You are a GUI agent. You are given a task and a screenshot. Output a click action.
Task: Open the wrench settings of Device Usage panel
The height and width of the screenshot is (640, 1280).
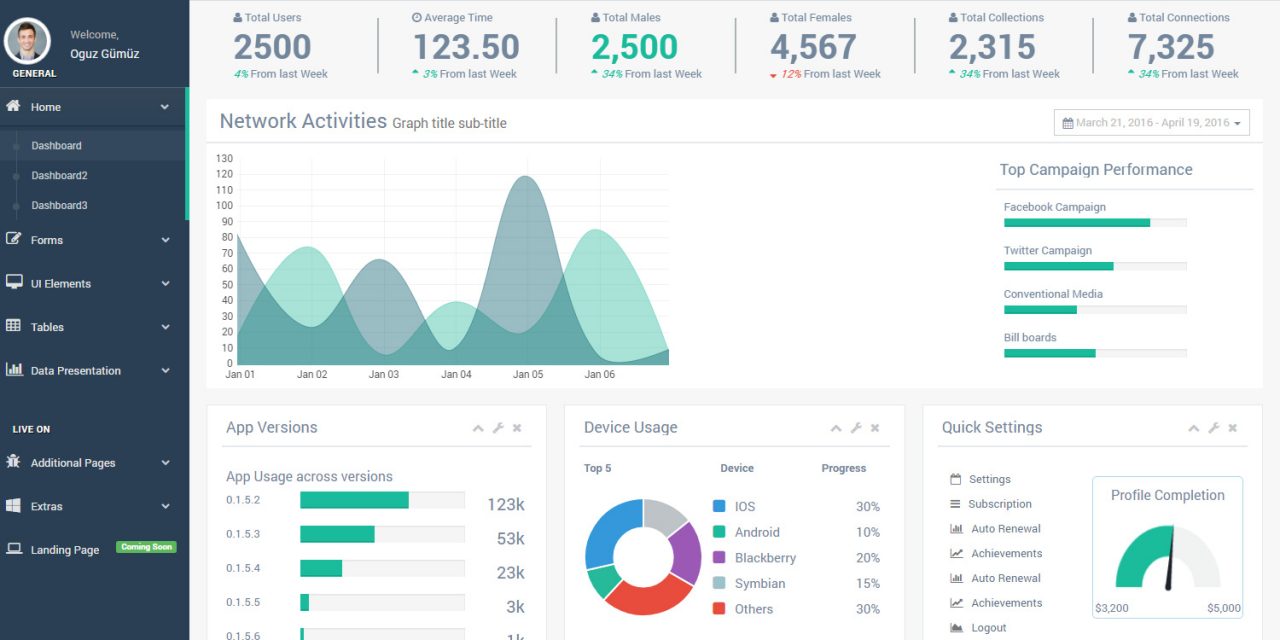(856, 428)
